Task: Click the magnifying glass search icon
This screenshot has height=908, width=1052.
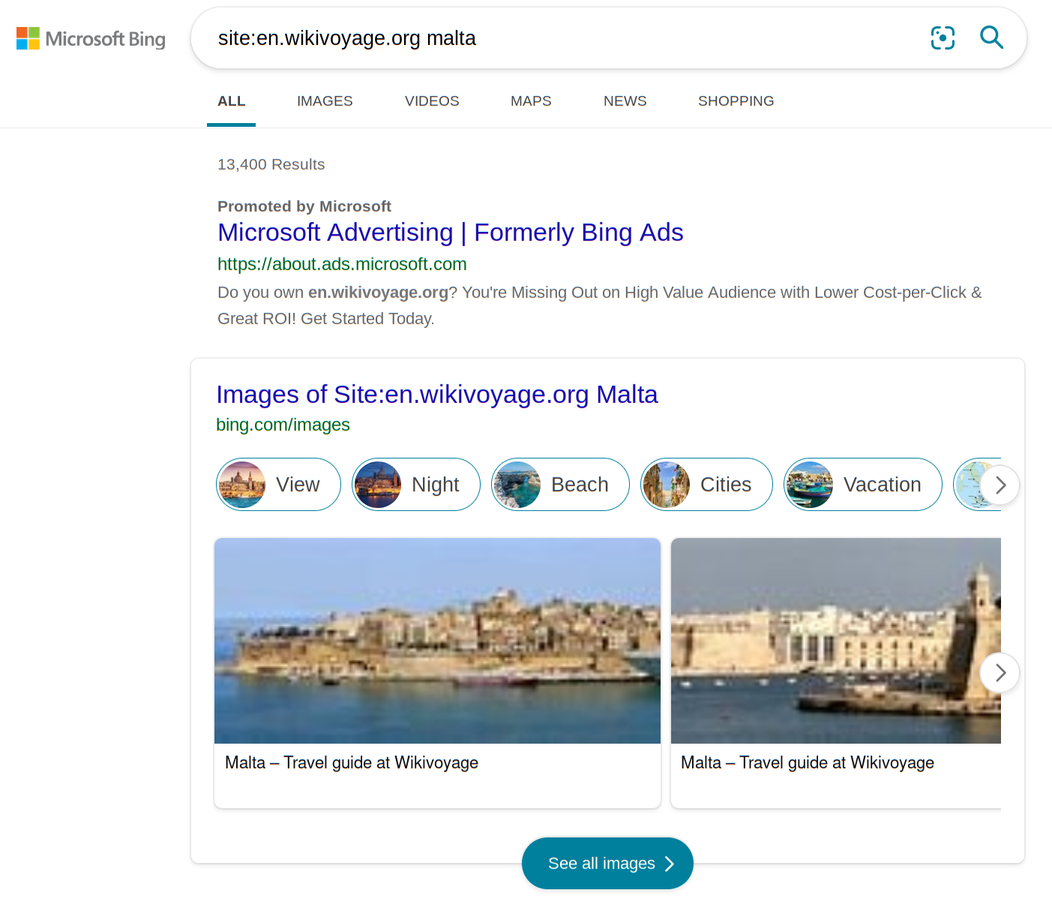Action: [x=992, y=38]
